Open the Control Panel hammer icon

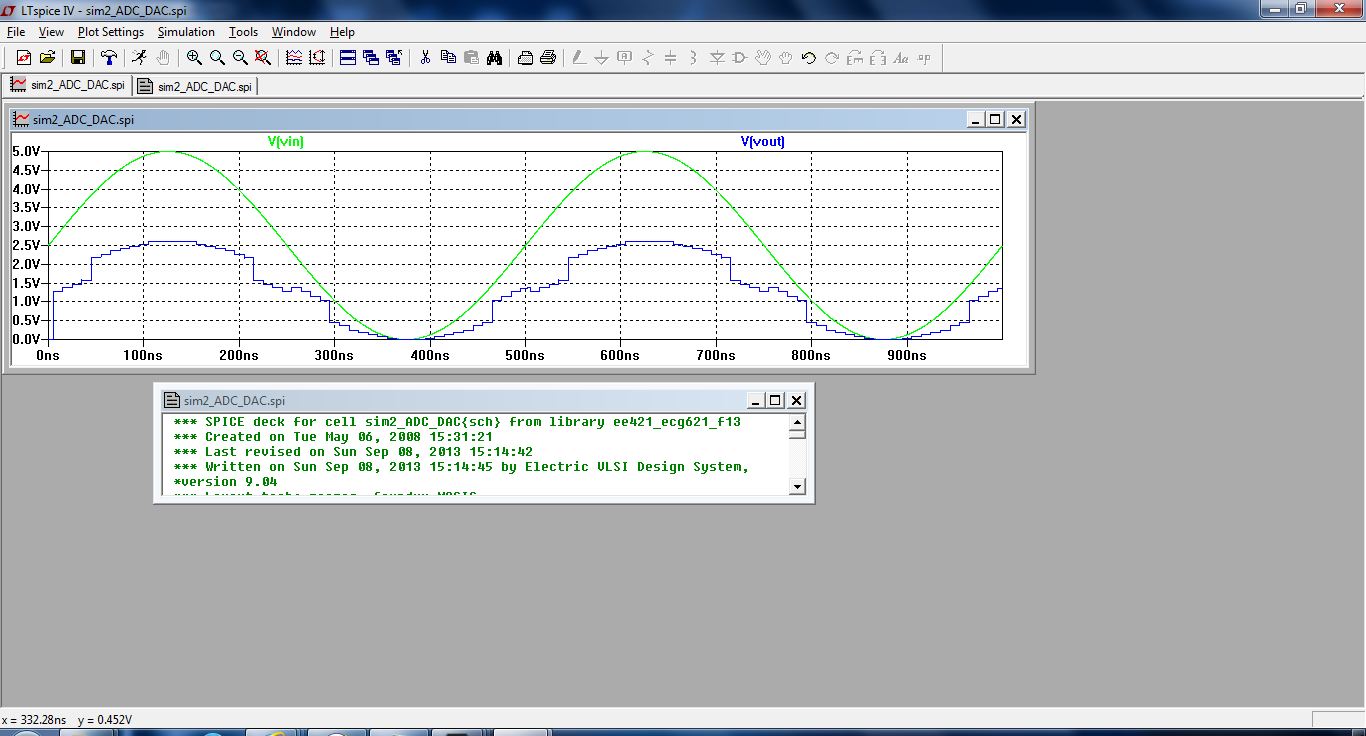coord(109,58)
